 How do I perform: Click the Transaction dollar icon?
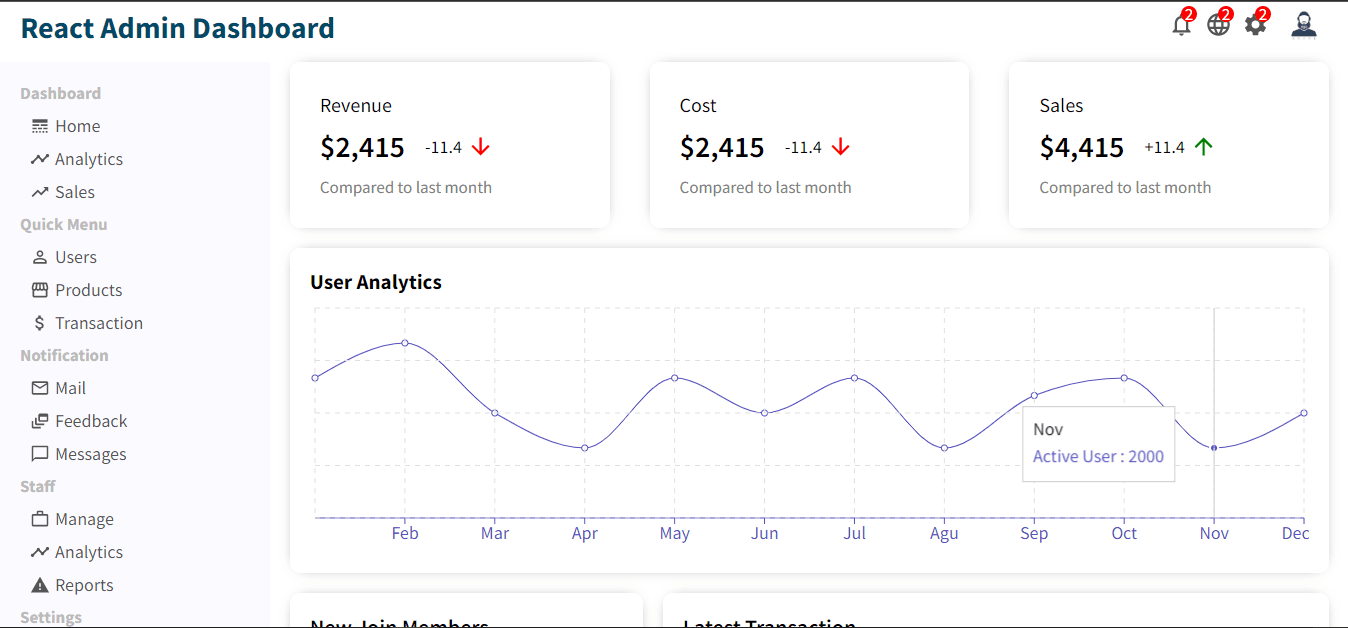(40, 323)
